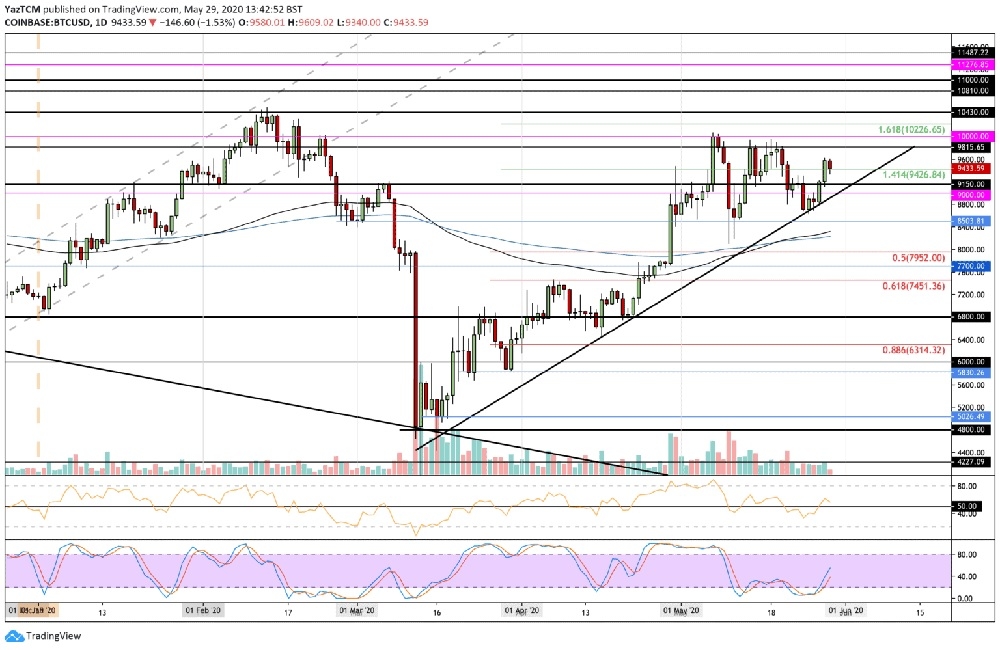Click the magenta 10000.00 price level label
The height and width of the screenshot is (650, 1000).
971,136
